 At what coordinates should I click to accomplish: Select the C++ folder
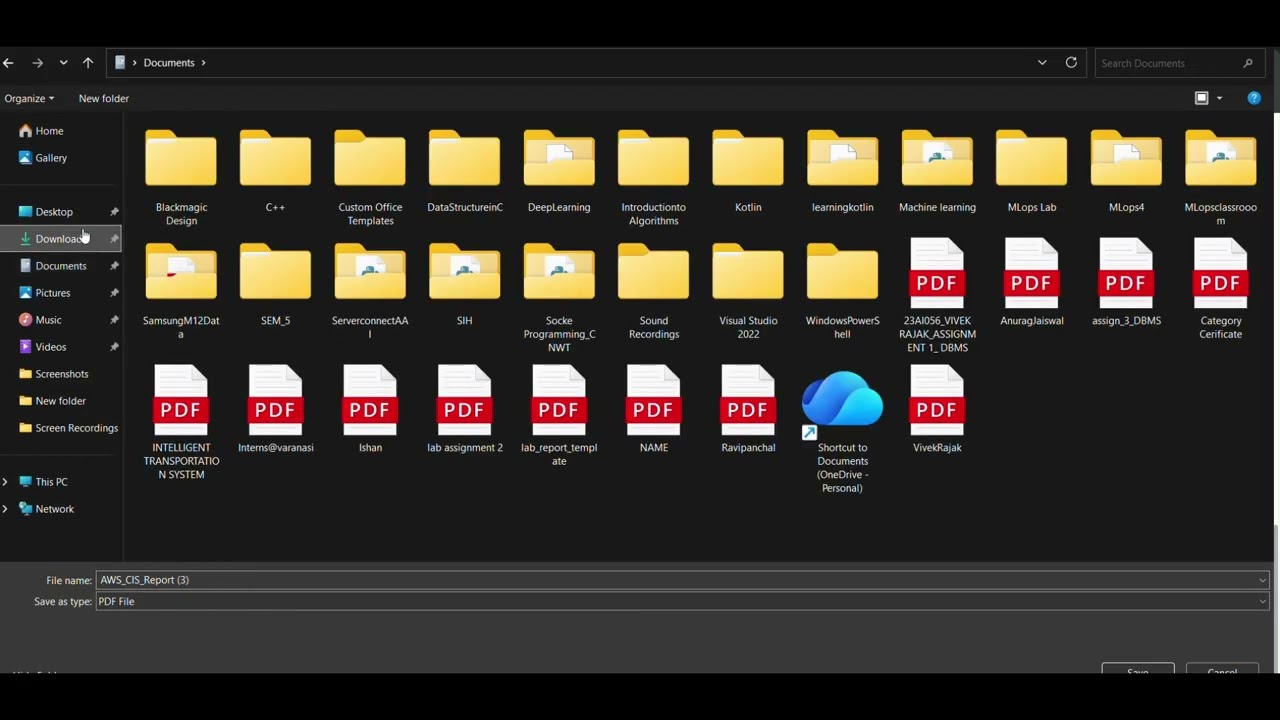coord(275,171)
